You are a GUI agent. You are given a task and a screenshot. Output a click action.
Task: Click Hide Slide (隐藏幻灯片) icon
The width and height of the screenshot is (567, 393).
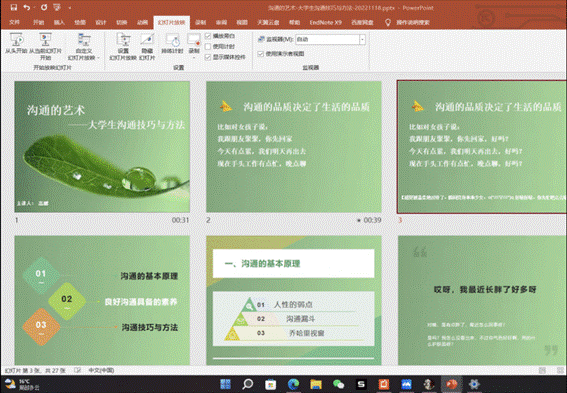[x=147, y=46]
